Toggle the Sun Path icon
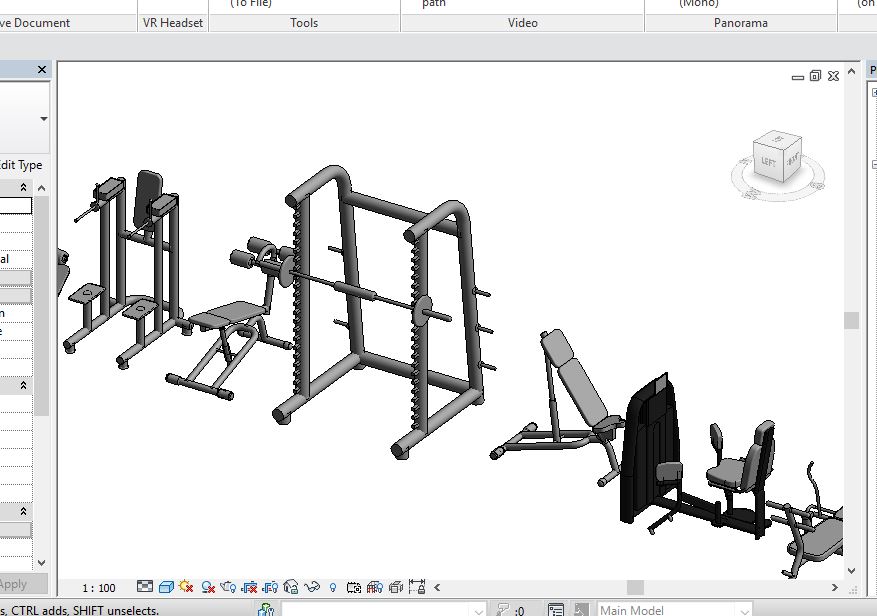 pyautogui.click(x=187, y=588)
